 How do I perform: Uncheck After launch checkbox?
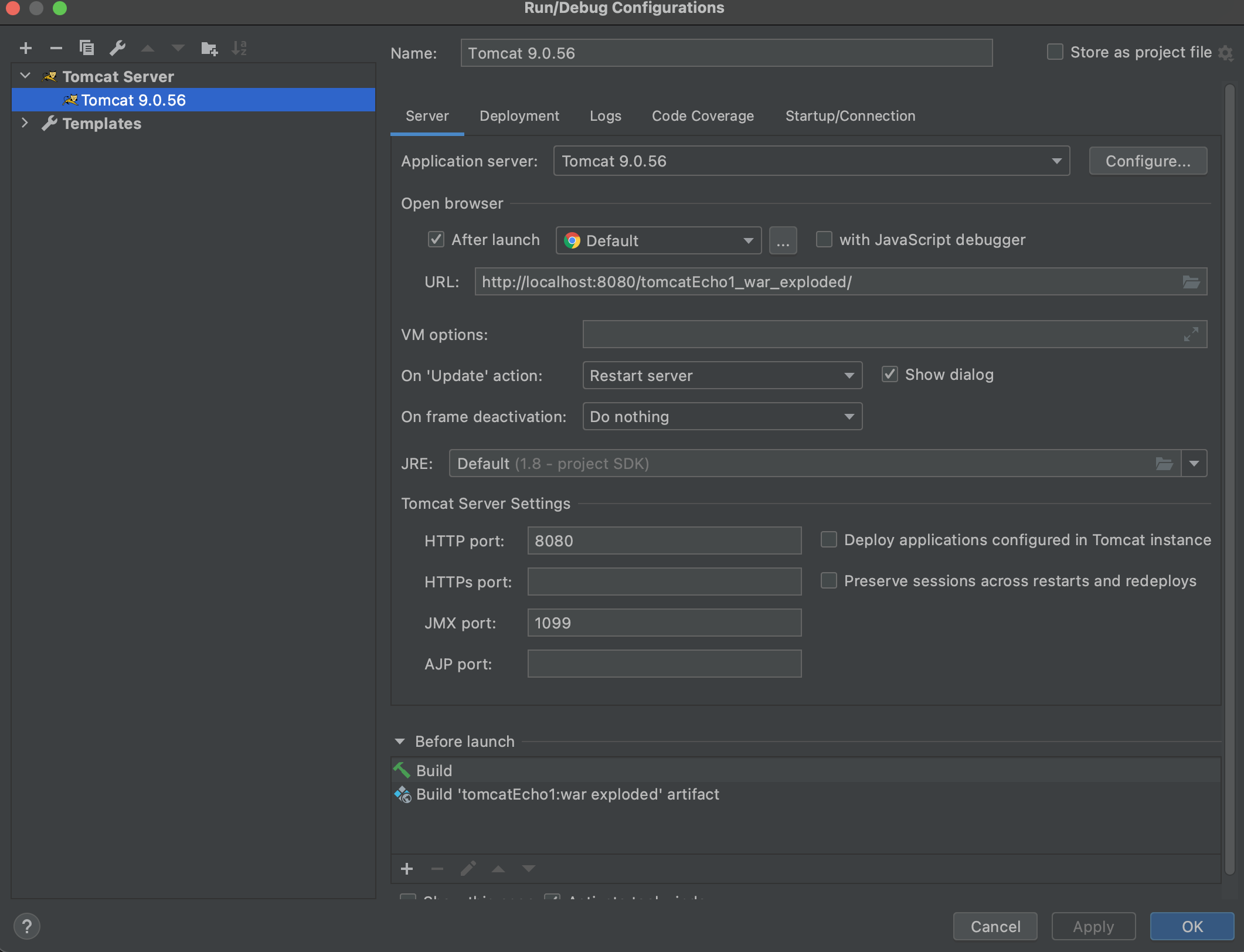(436, 239)
